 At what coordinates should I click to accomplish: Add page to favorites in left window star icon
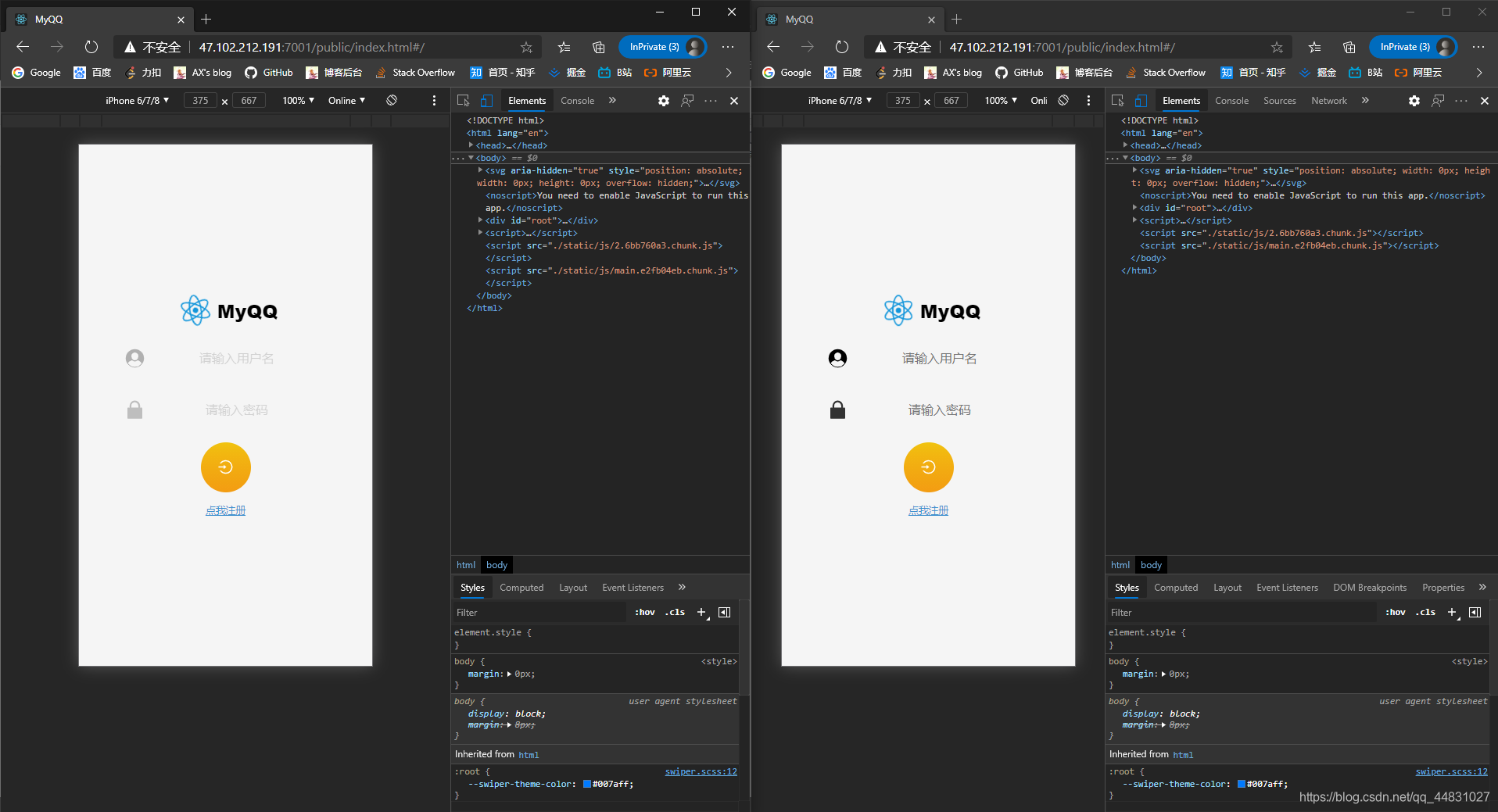click(526, 47)
